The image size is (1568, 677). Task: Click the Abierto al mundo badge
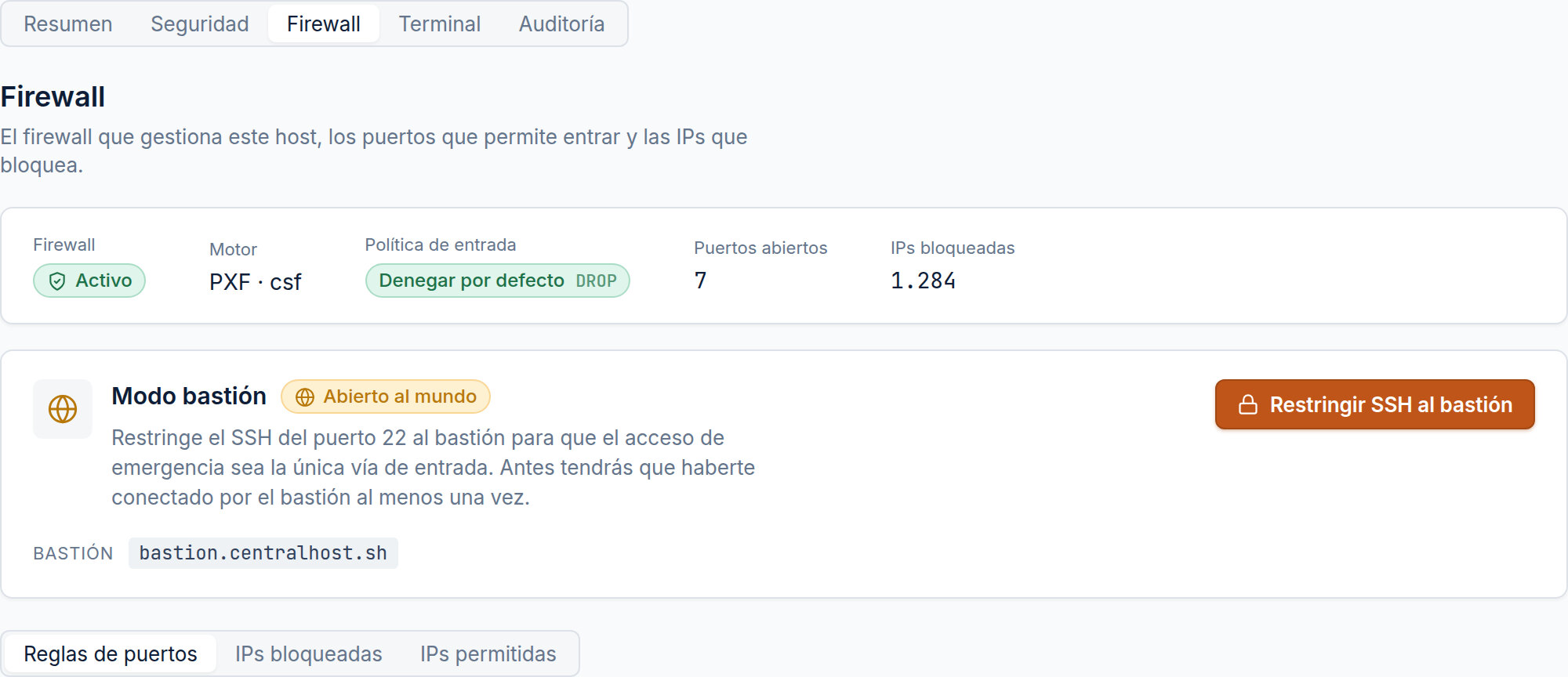click(386, 396)
